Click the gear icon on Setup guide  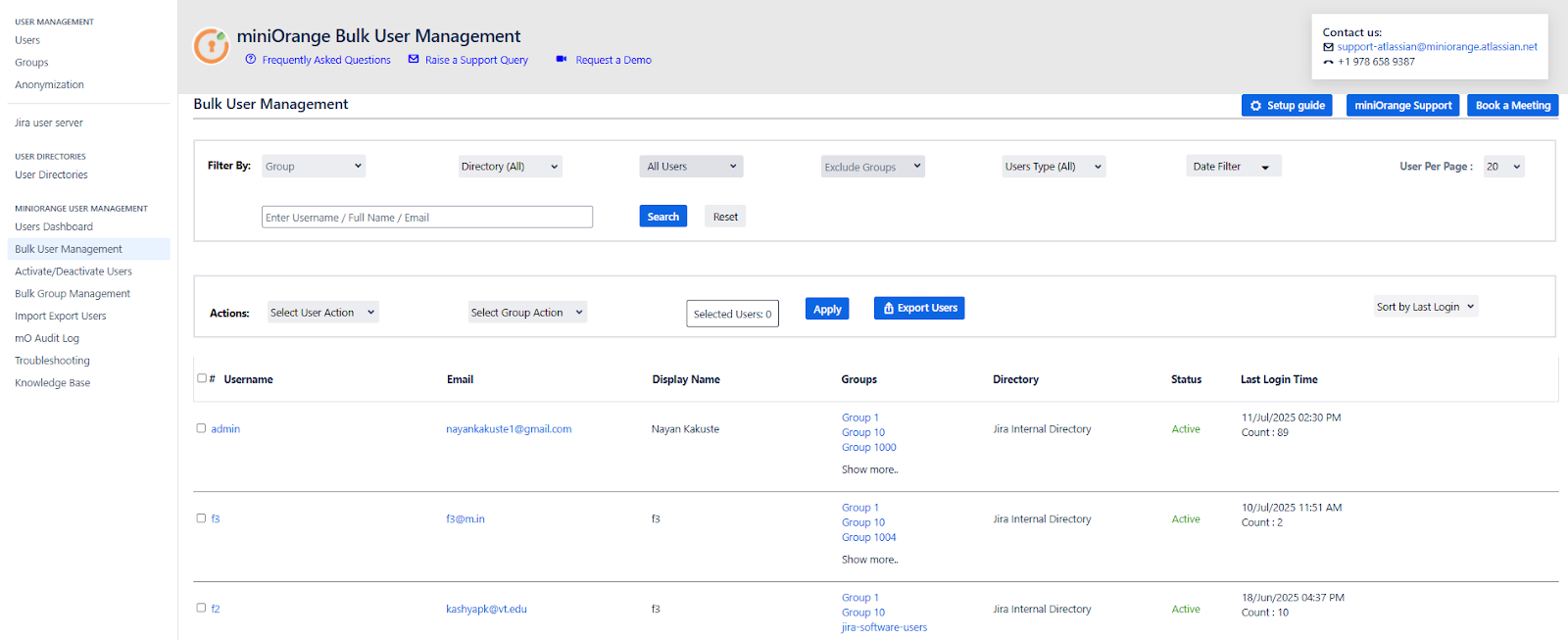(x=1255, y=106)
